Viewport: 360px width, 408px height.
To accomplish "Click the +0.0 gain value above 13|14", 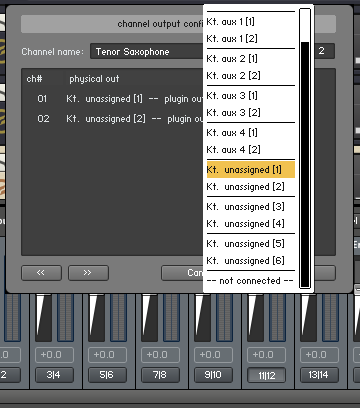I will 319,355.
